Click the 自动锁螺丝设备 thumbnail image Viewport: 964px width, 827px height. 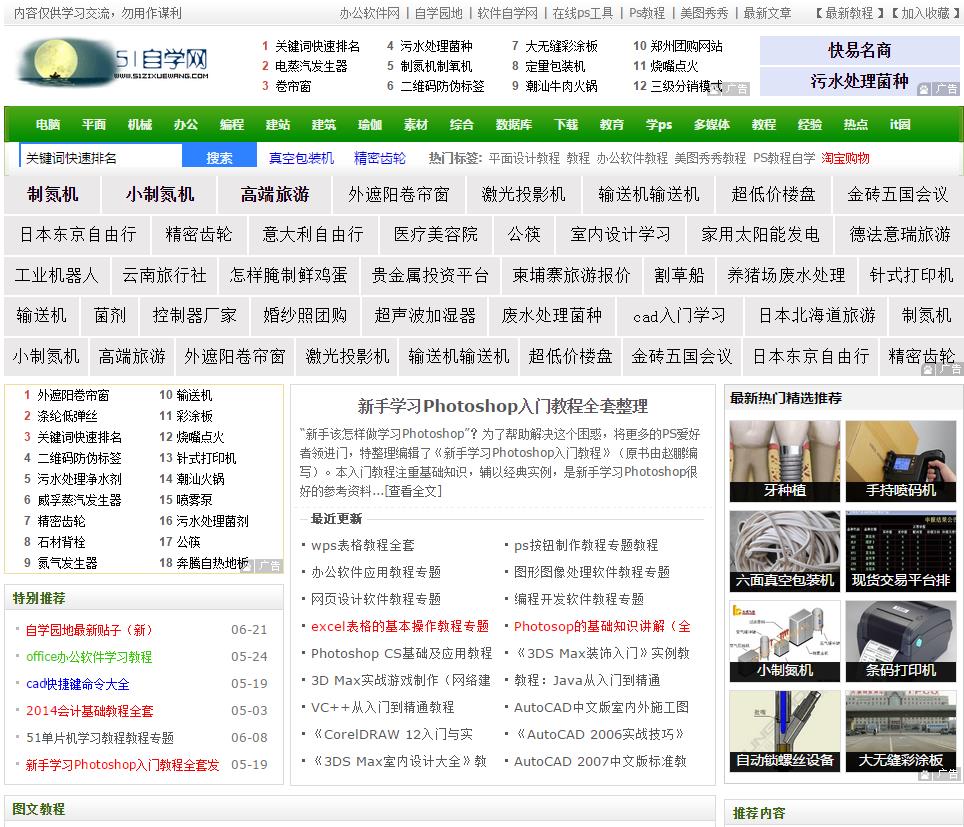[784, 730]
